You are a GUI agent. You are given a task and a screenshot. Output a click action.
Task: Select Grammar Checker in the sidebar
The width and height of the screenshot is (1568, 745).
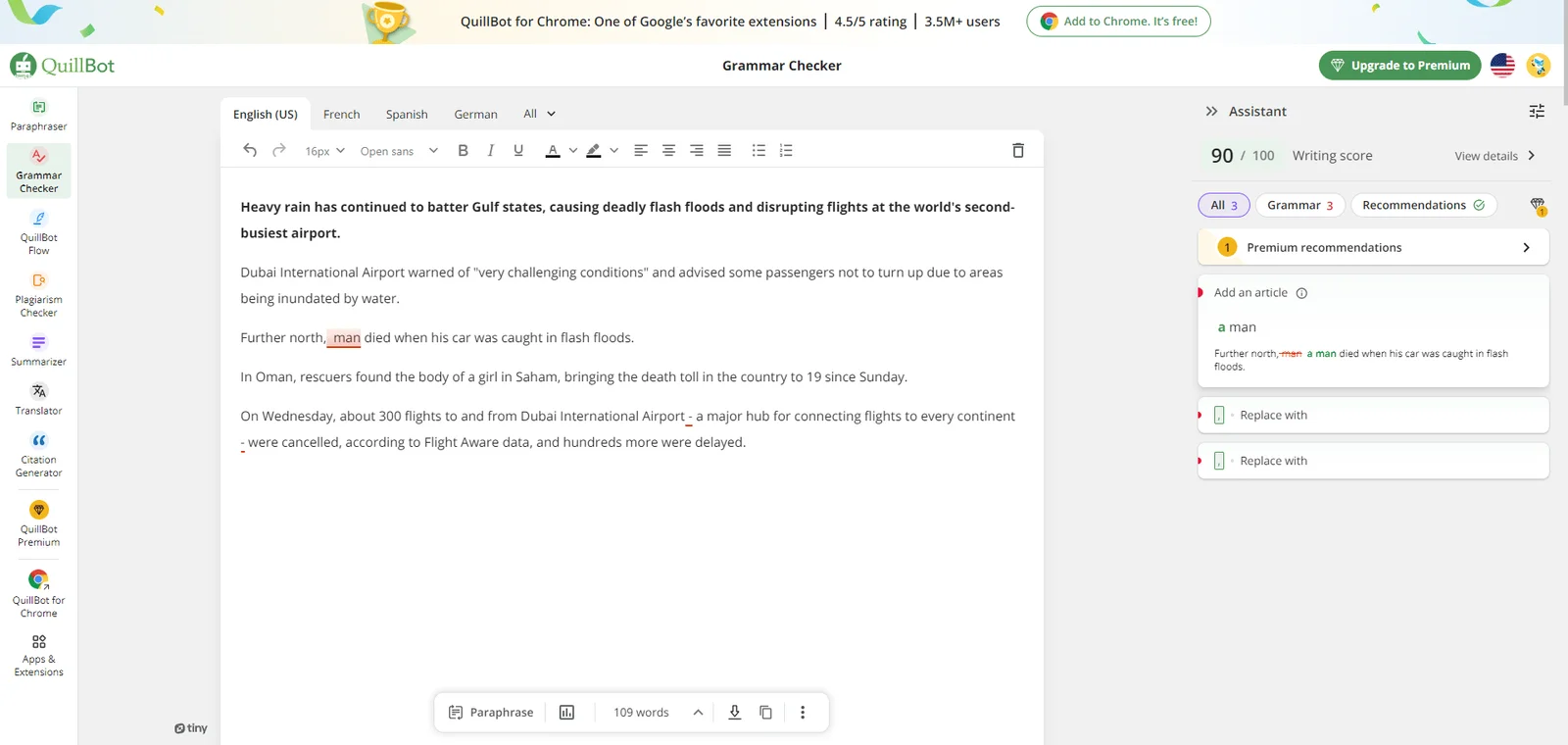[x=39, y=171]
